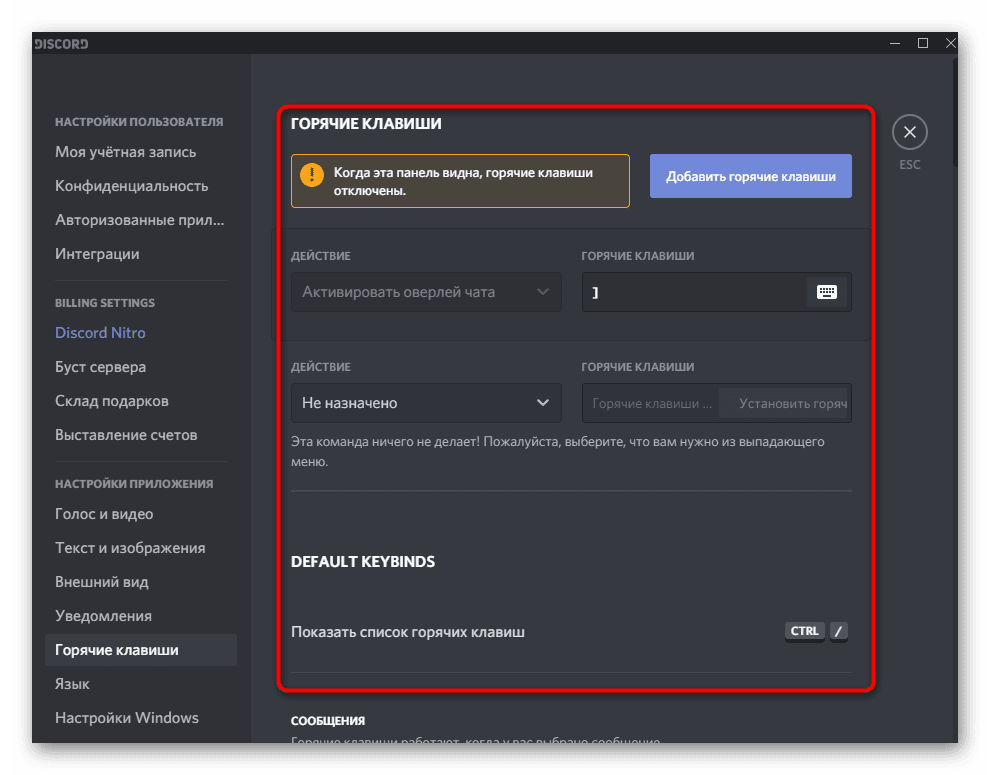Image resolution: width=990 pixels, height=775 pixels.
Task: Open Внешний вид settings
Action: pyautogui.click(x=102, y=582)
